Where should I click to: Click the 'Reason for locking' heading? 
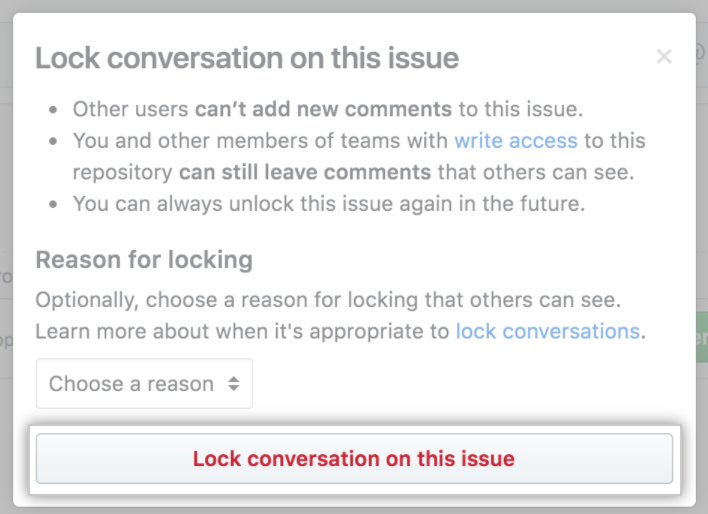pos(144,261)
